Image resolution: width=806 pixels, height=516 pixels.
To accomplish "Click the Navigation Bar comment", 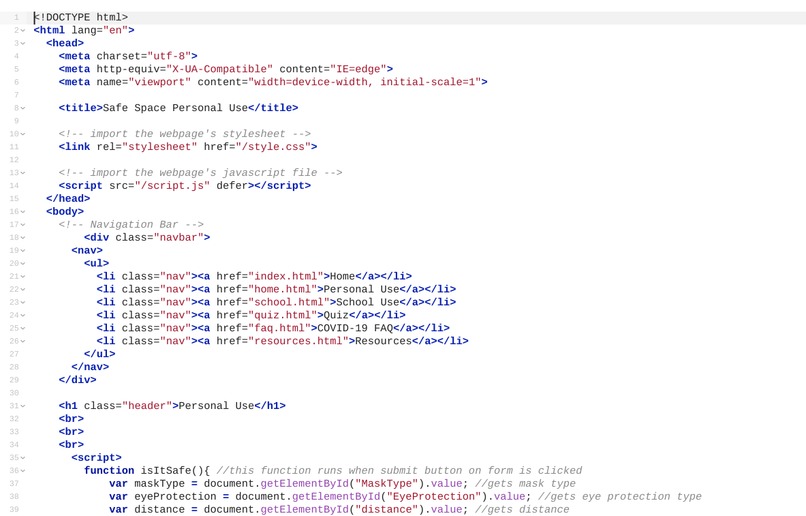I will (131, 225).
